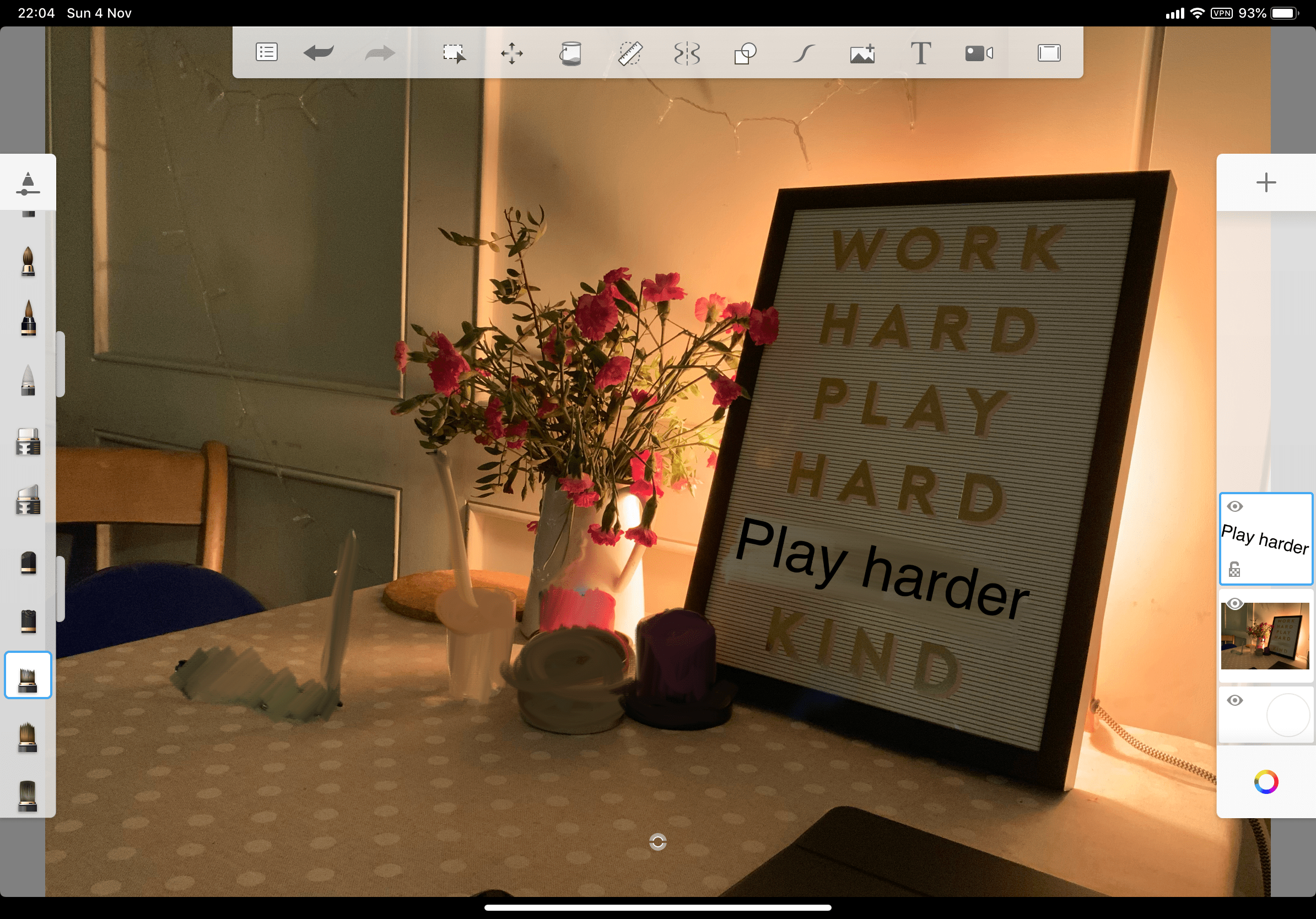
Task: Add a new layer with plus button
Action: pos(1266,183)
